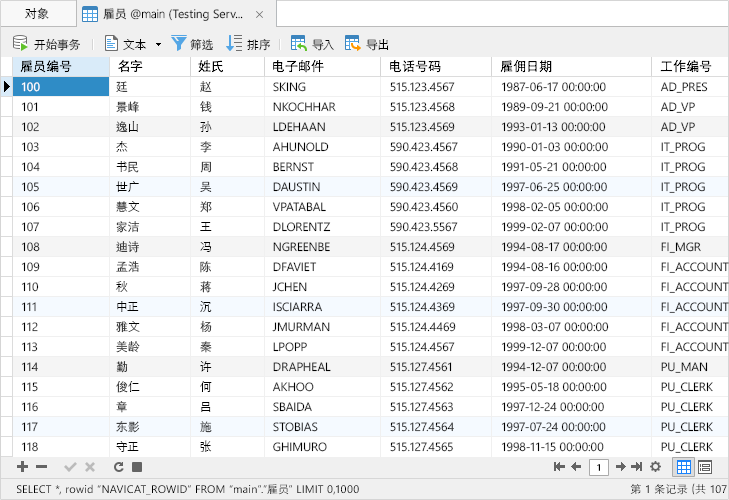
Task: Click the current row indicator arrow
Action: 7,87
